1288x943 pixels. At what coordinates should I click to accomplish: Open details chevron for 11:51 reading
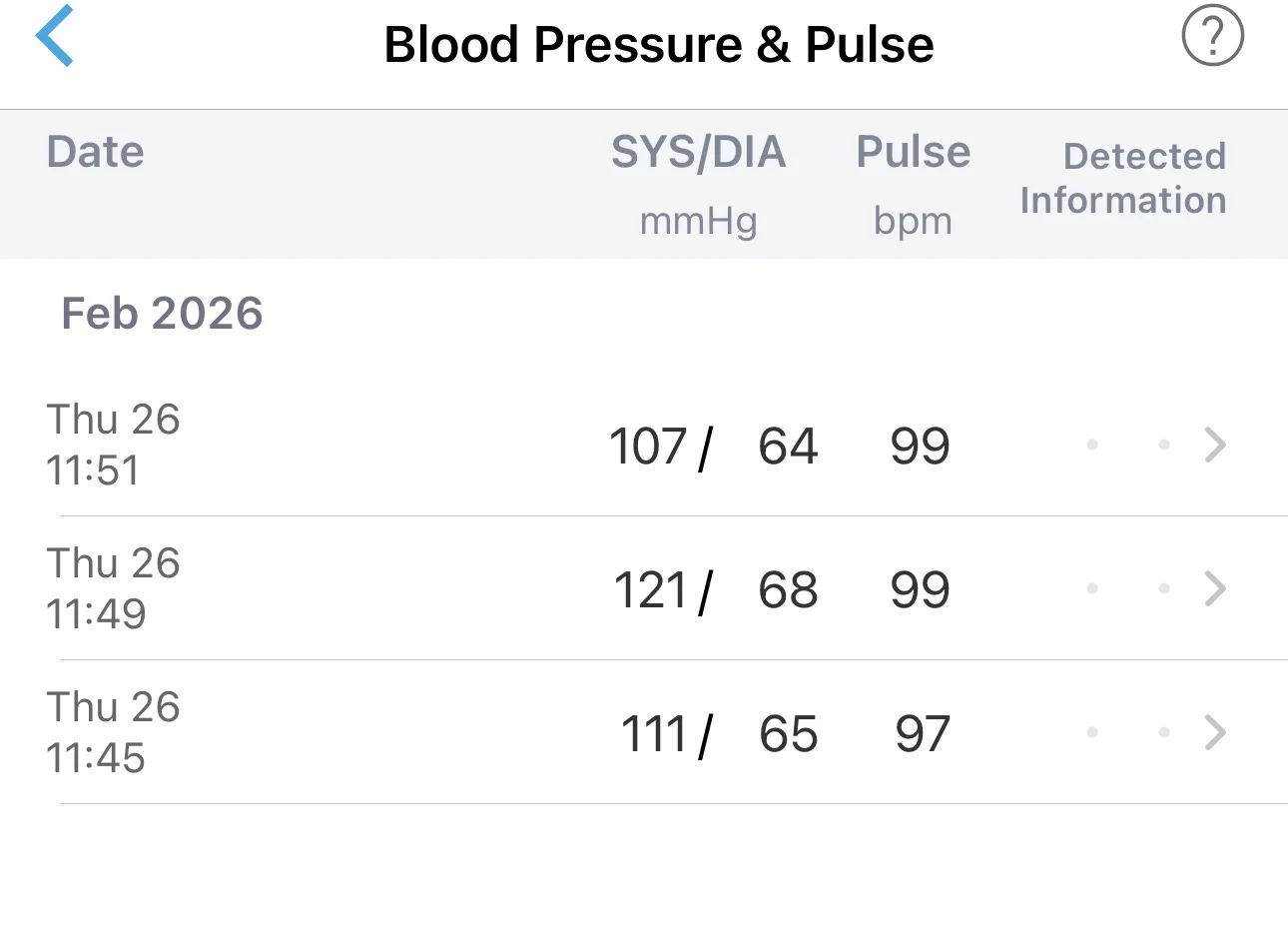tap(1215, 445)
